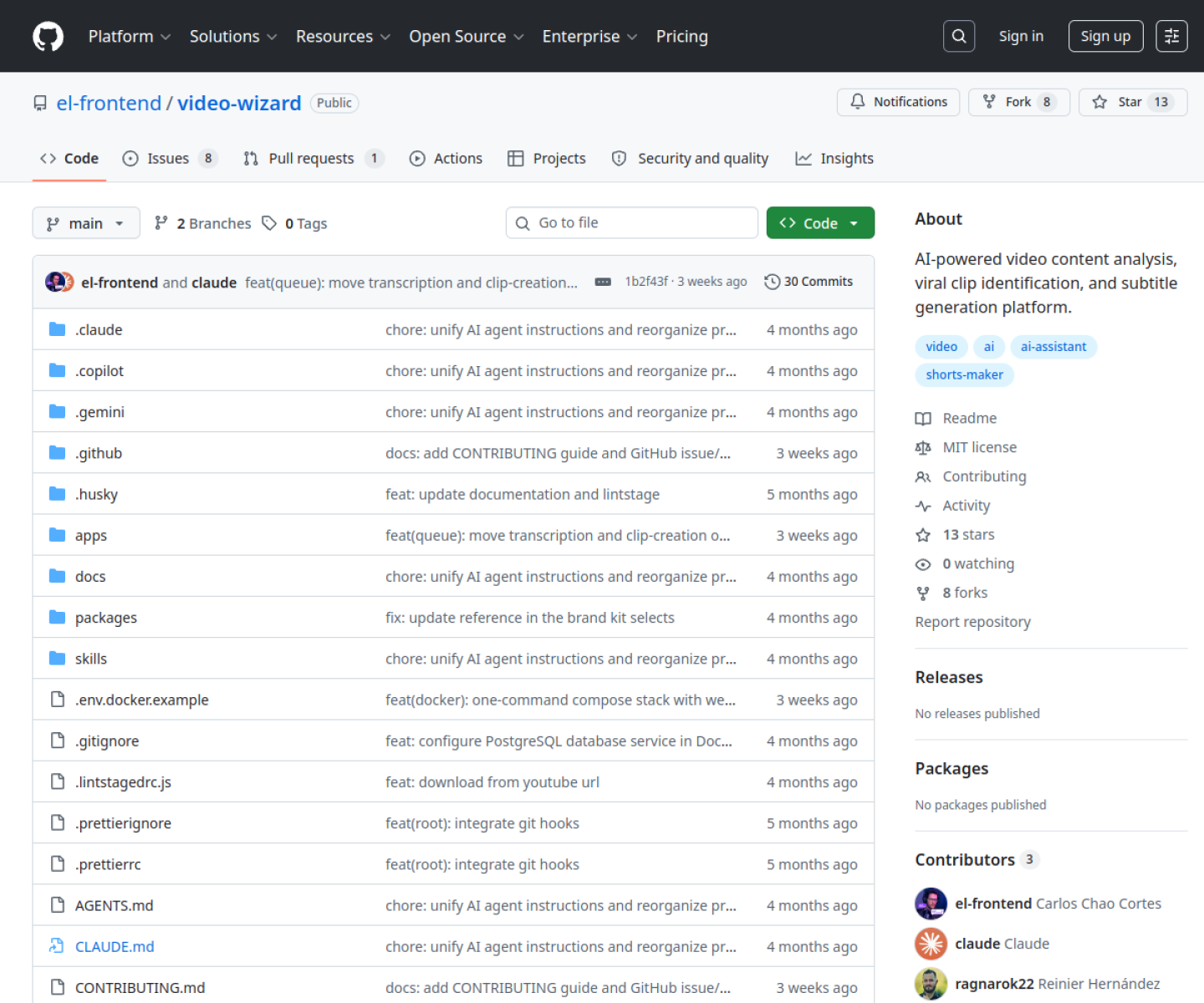1204x1003 pixels.
Task: Switch to the Actions tab
Action: 446,159
